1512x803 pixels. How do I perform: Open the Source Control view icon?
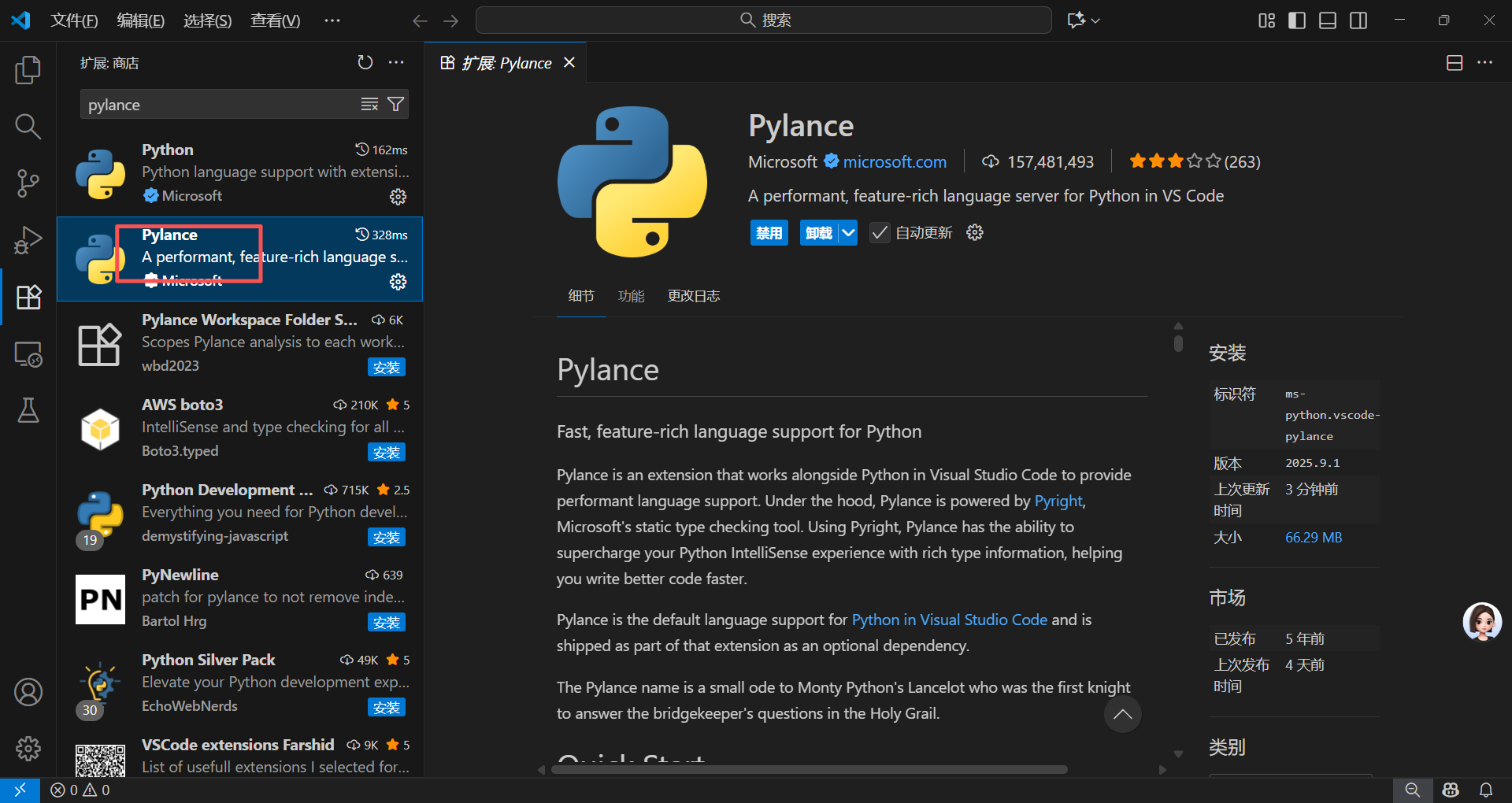[x=28, y=183]
